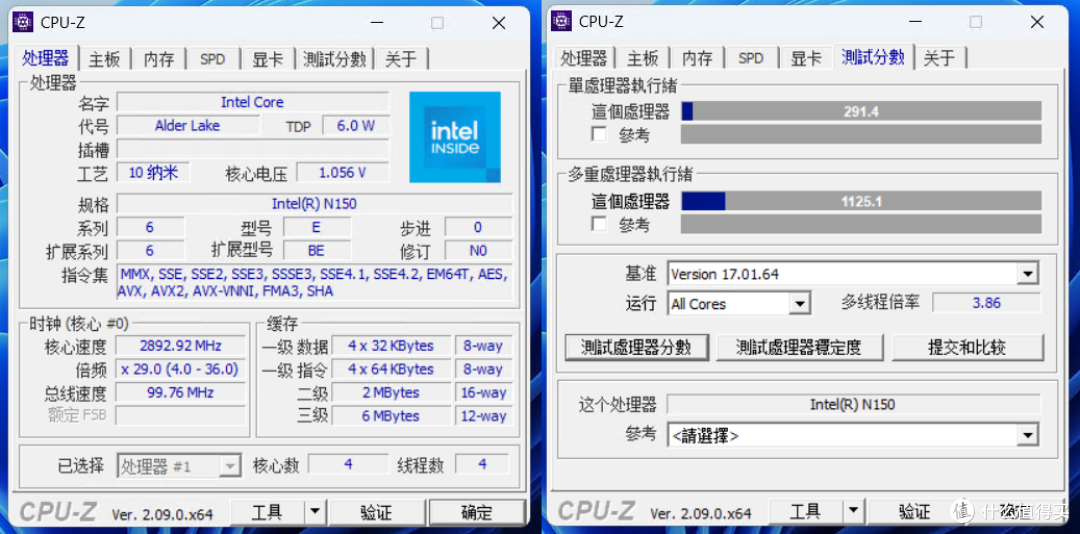This screenshot has width=1080, height=534.
Task: Click the CPU-Z app icon in left window title bar
Action: tap(23, 22)
